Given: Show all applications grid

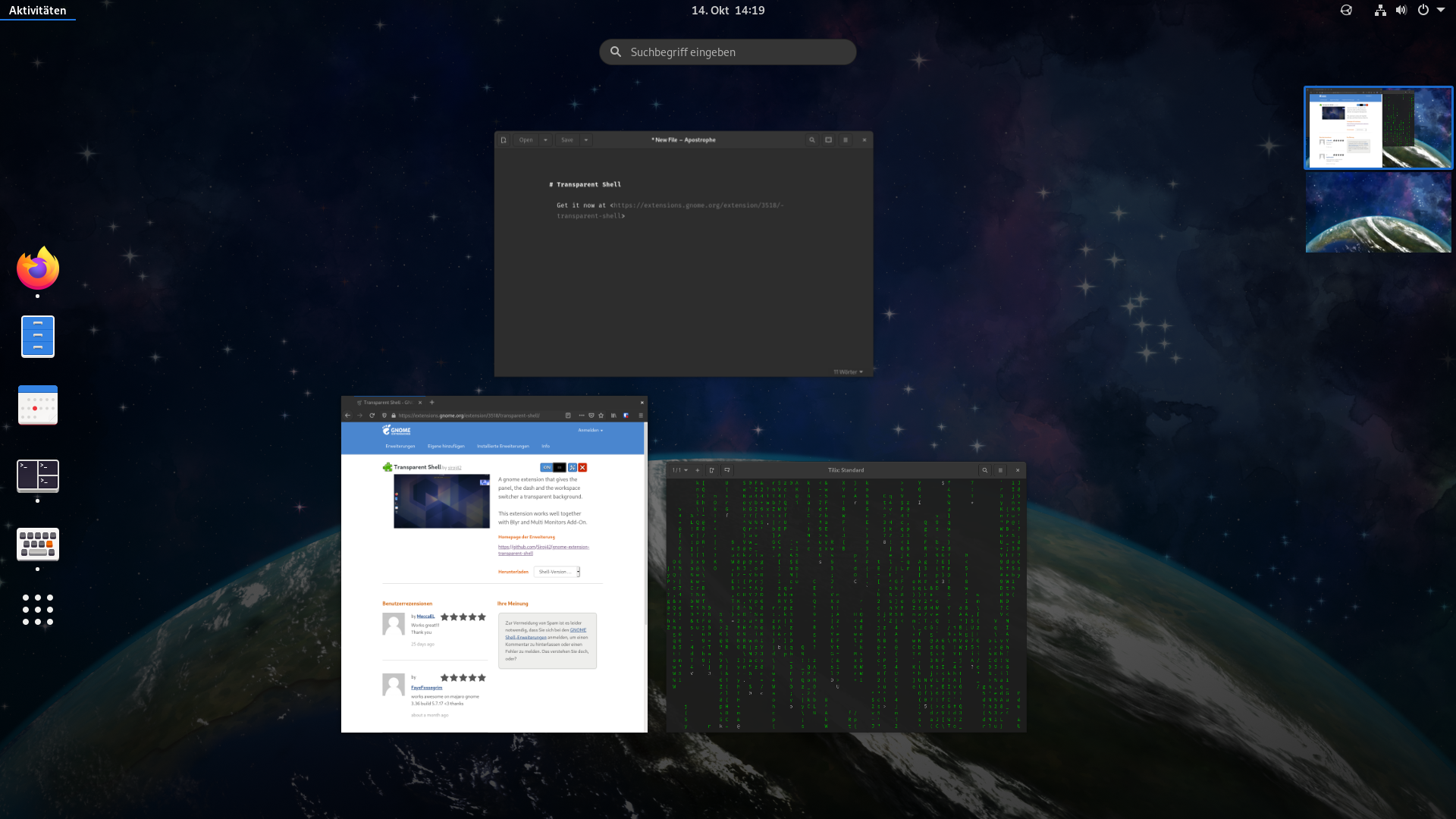Looking at the screenshot, I should (38, 610).
